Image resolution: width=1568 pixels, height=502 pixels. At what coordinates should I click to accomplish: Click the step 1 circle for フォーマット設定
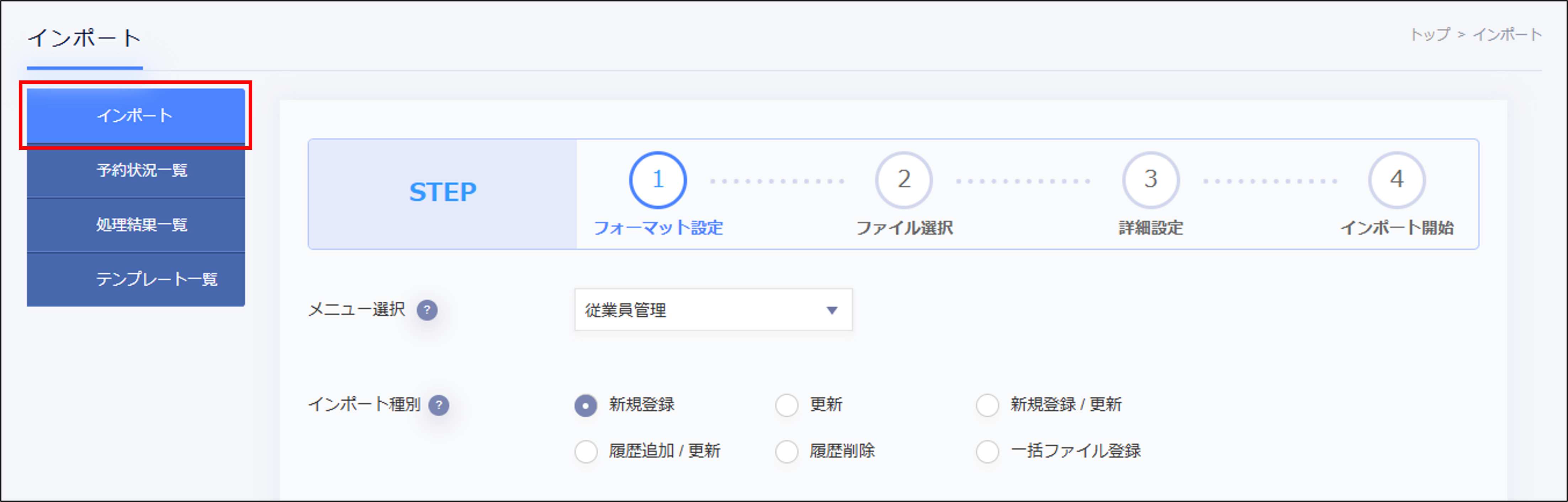coord(659,180)
